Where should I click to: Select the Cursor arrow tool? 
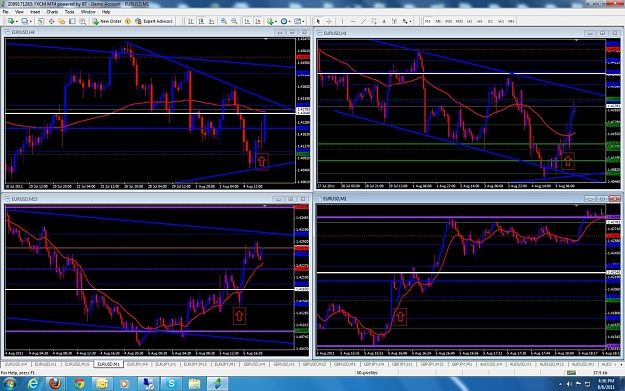[x=318, y=21]
